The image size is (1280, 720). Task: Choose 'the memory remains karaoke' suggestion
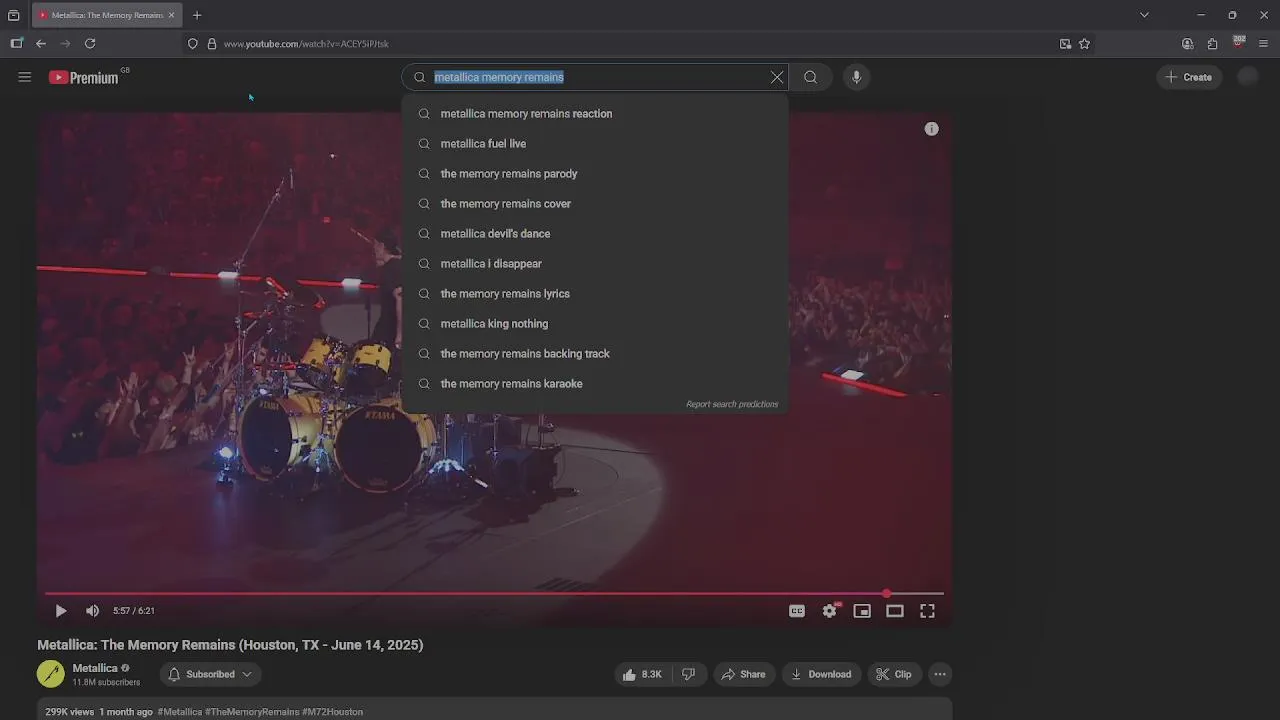tap(595, 384)
